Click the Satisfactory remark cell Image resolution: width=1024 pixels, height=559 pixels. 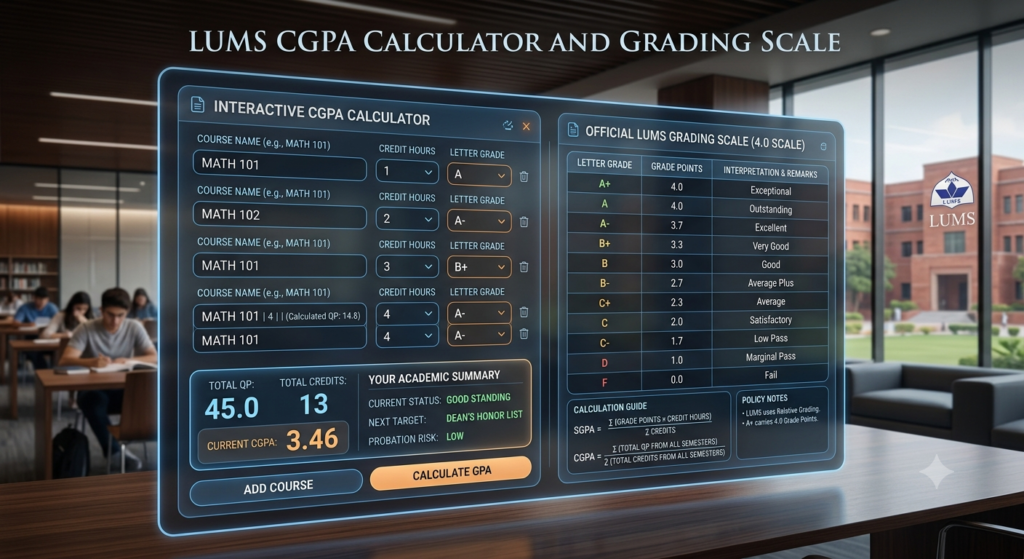[x=771, y=320]
